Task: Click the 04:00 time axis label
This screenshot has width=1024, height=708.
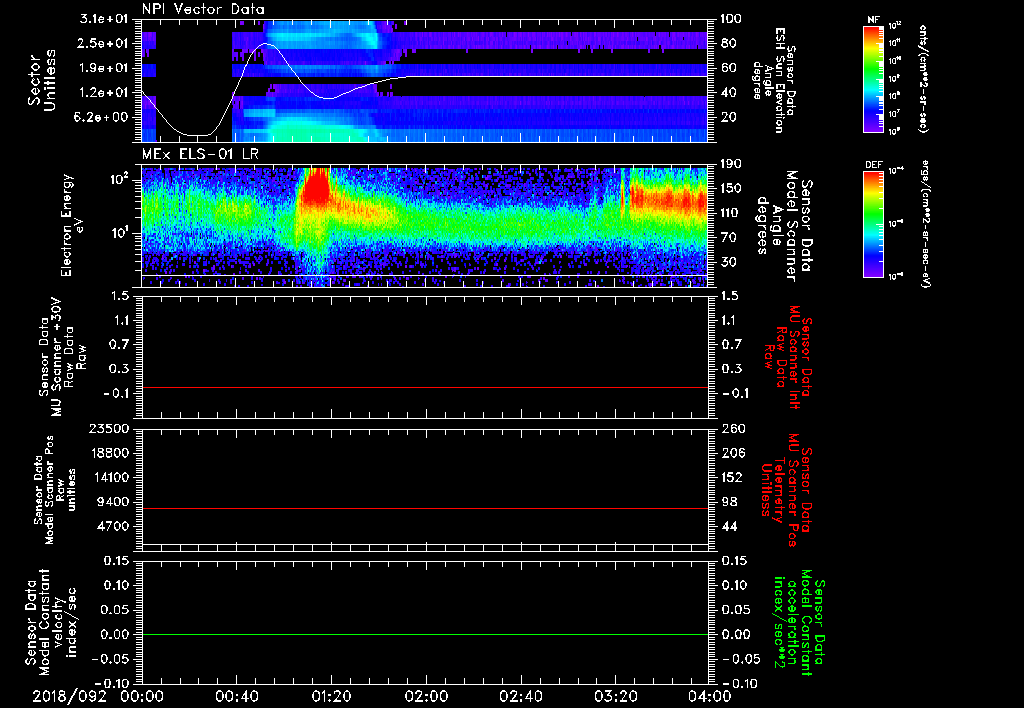Action: 710,696
